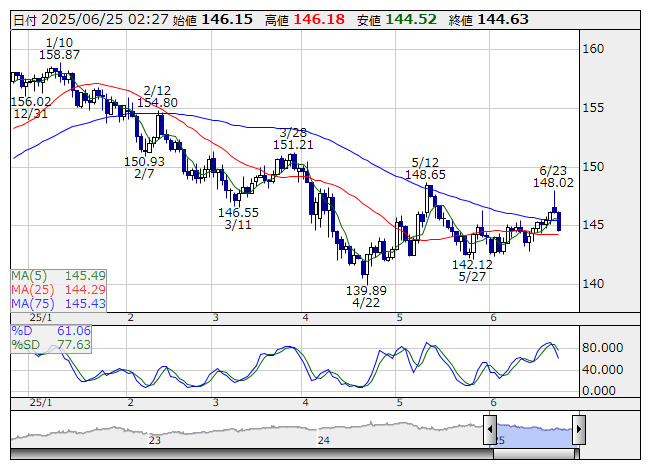This screenshot has width=653, height=470.
Task: Click the left range slider handle arrow
Action: click(x=490, y=429)
